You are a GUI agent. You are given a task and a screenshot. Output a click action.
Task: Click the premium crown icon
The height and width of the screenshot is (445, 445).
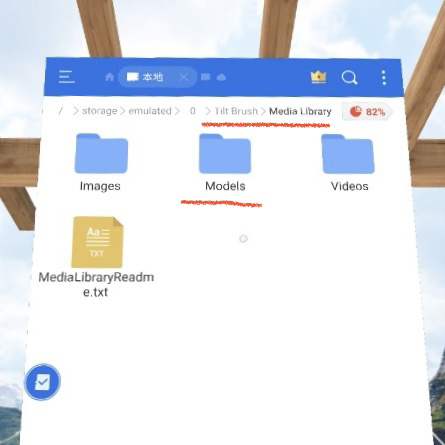318,77
